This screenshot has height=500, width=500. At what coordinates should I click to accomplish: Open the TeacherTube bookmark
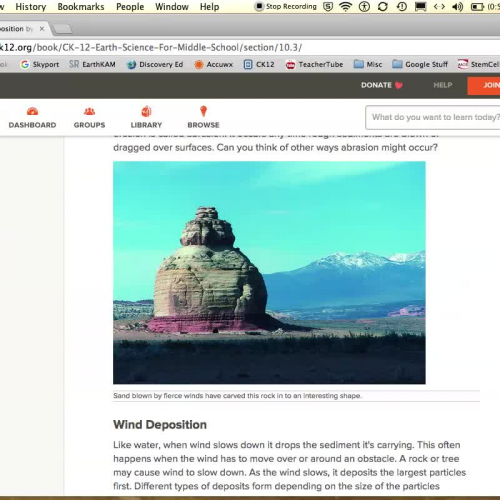314,64
